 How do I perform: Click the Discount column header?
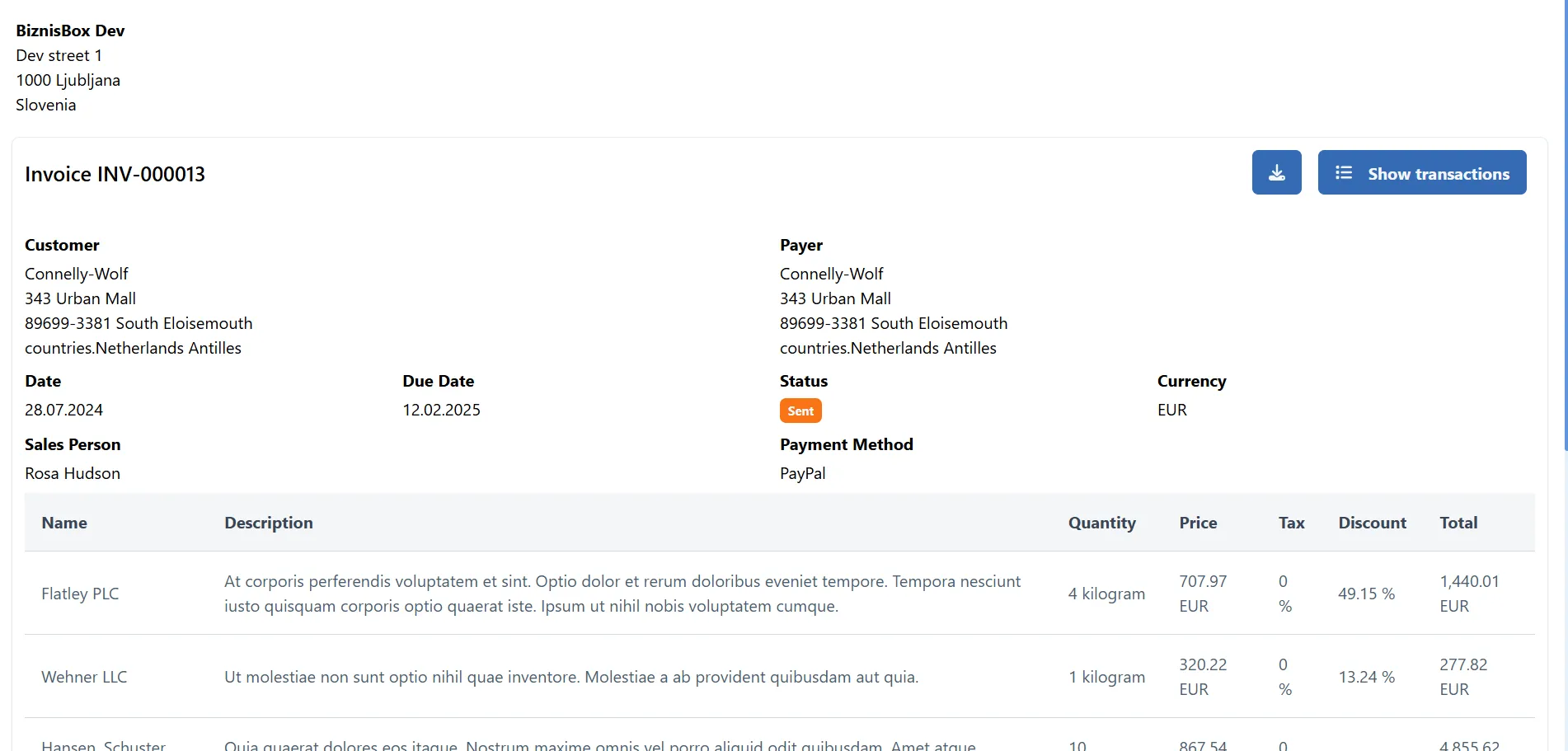[1372, 522]
